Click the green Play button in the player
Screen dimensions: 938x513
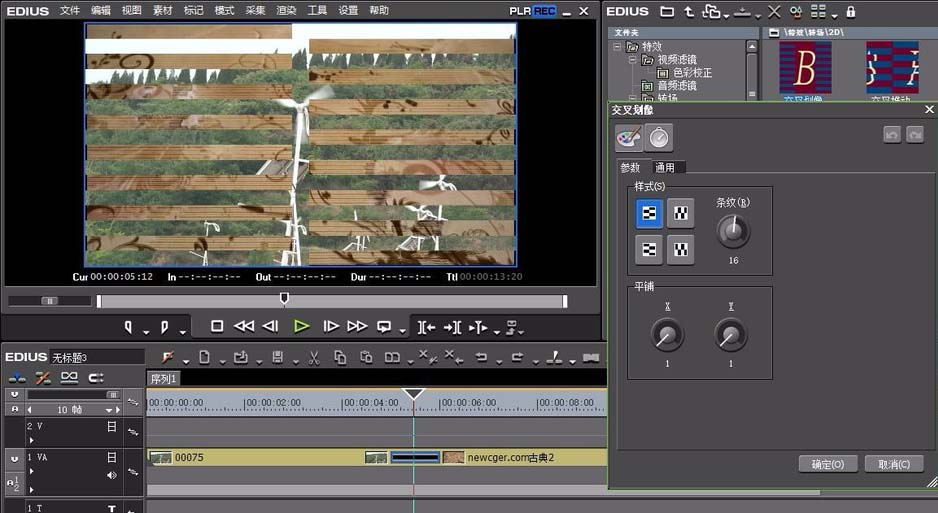301,326
